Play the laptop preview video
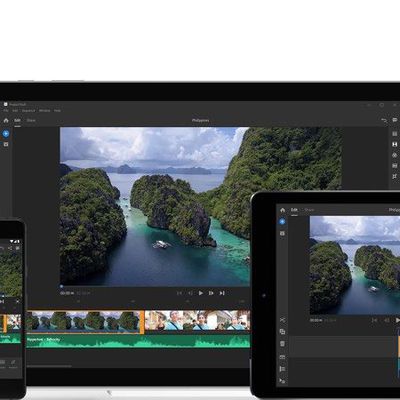This screenshot has height=400, width=400. pos(201,293)
